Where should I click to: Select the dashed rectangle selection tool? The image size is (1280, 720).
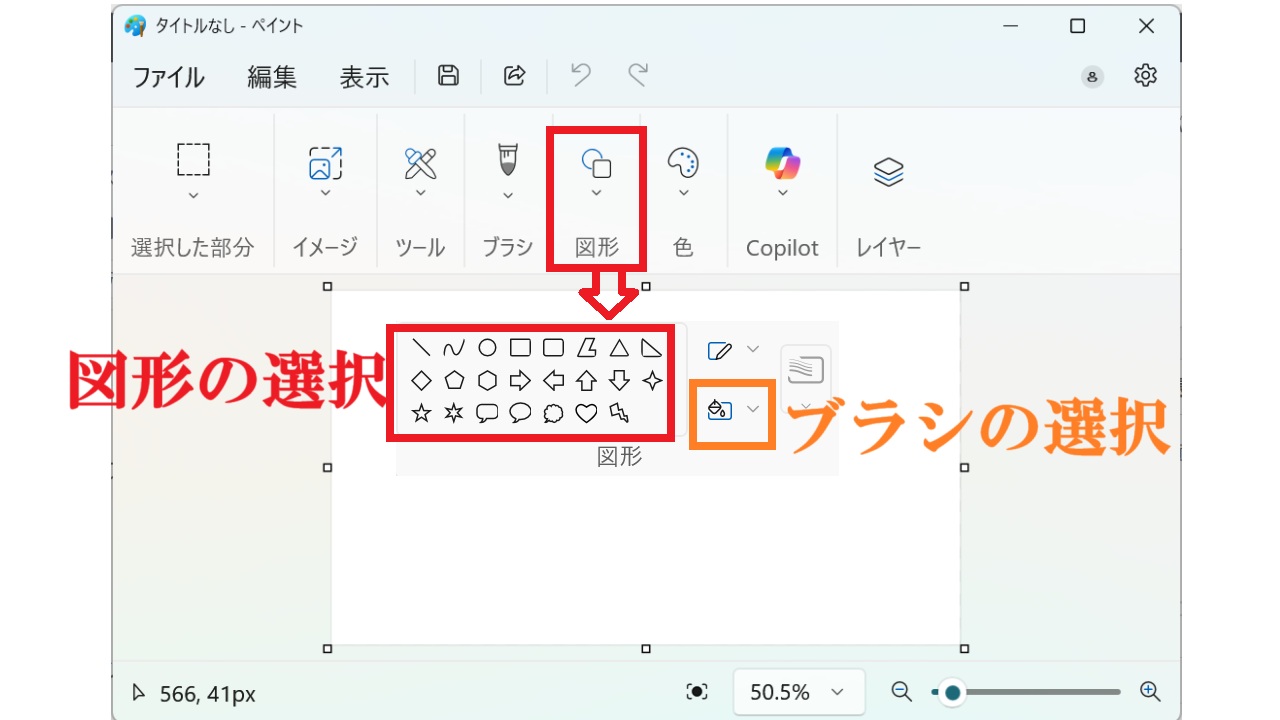coord(193,160)
